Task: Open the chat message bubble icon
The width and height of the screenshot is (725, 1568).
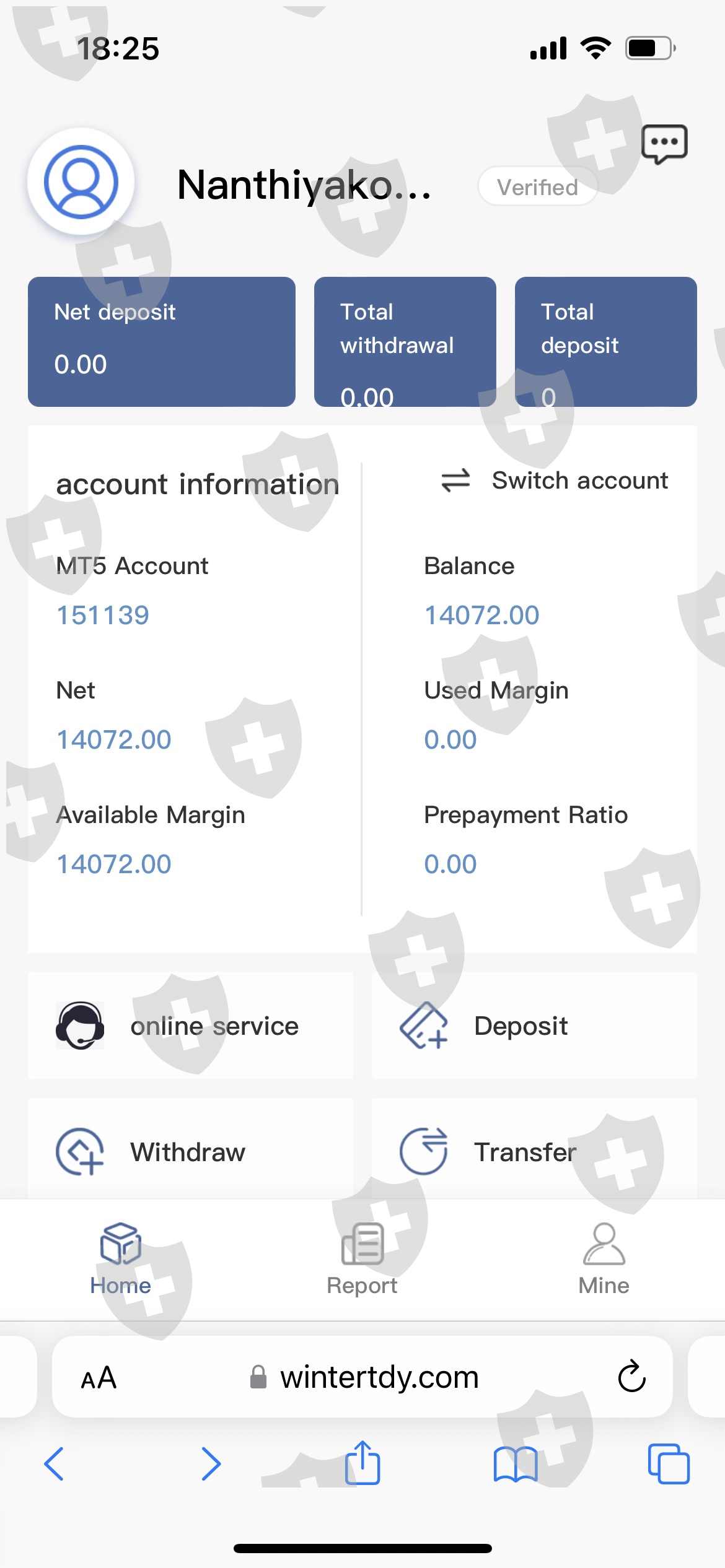Action: (x=664, y=144)
